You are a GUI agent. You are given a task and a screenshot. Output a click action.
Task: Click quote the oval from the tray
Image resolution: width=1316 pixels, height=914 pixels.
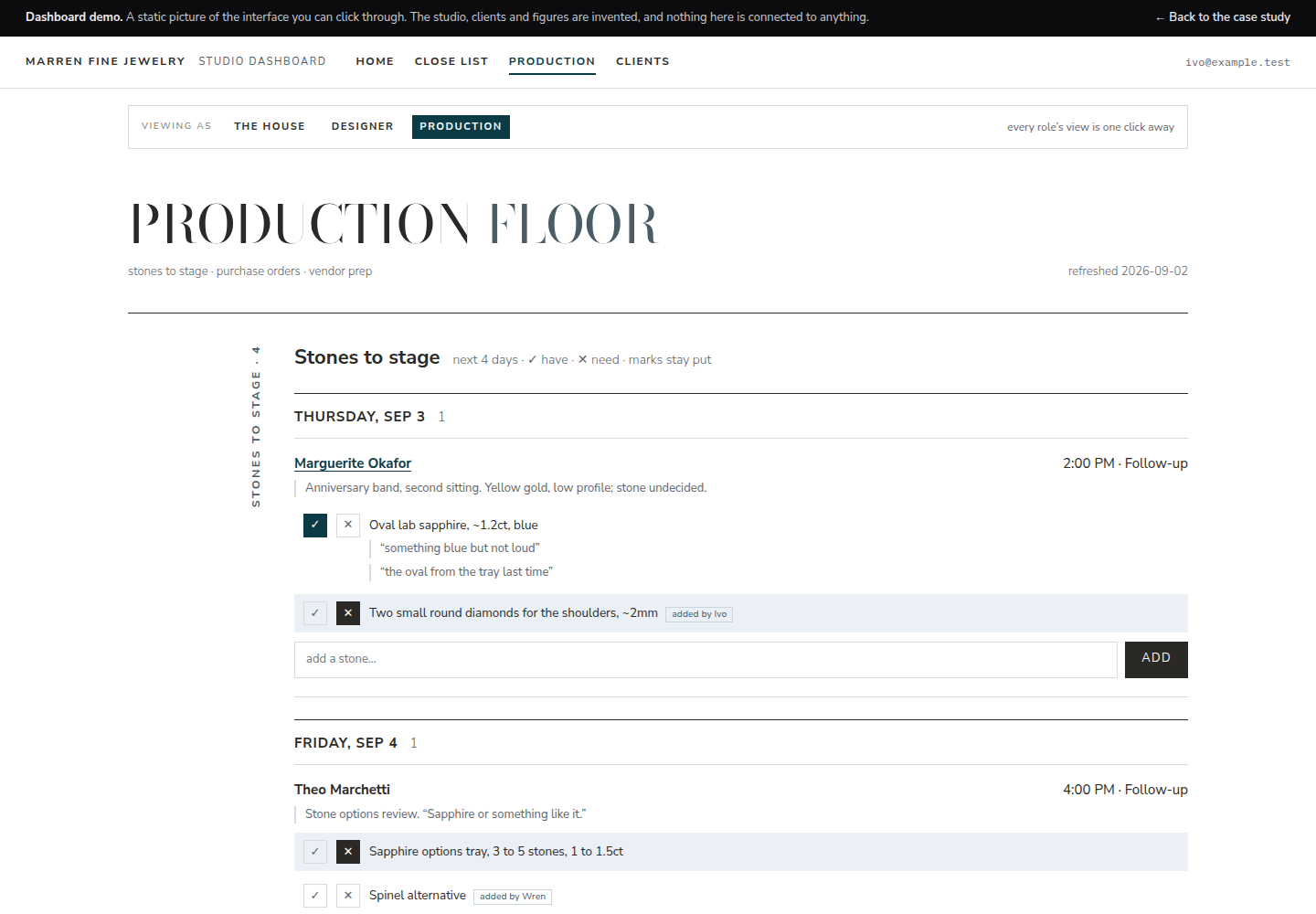click(x=466, y=572)
